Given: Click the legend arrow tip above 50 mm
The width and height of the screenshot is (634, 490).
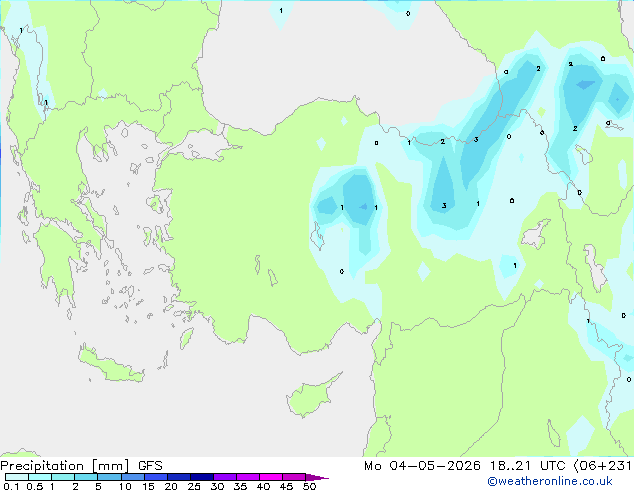Looking at the screenshot, I should tap(317, 477).
